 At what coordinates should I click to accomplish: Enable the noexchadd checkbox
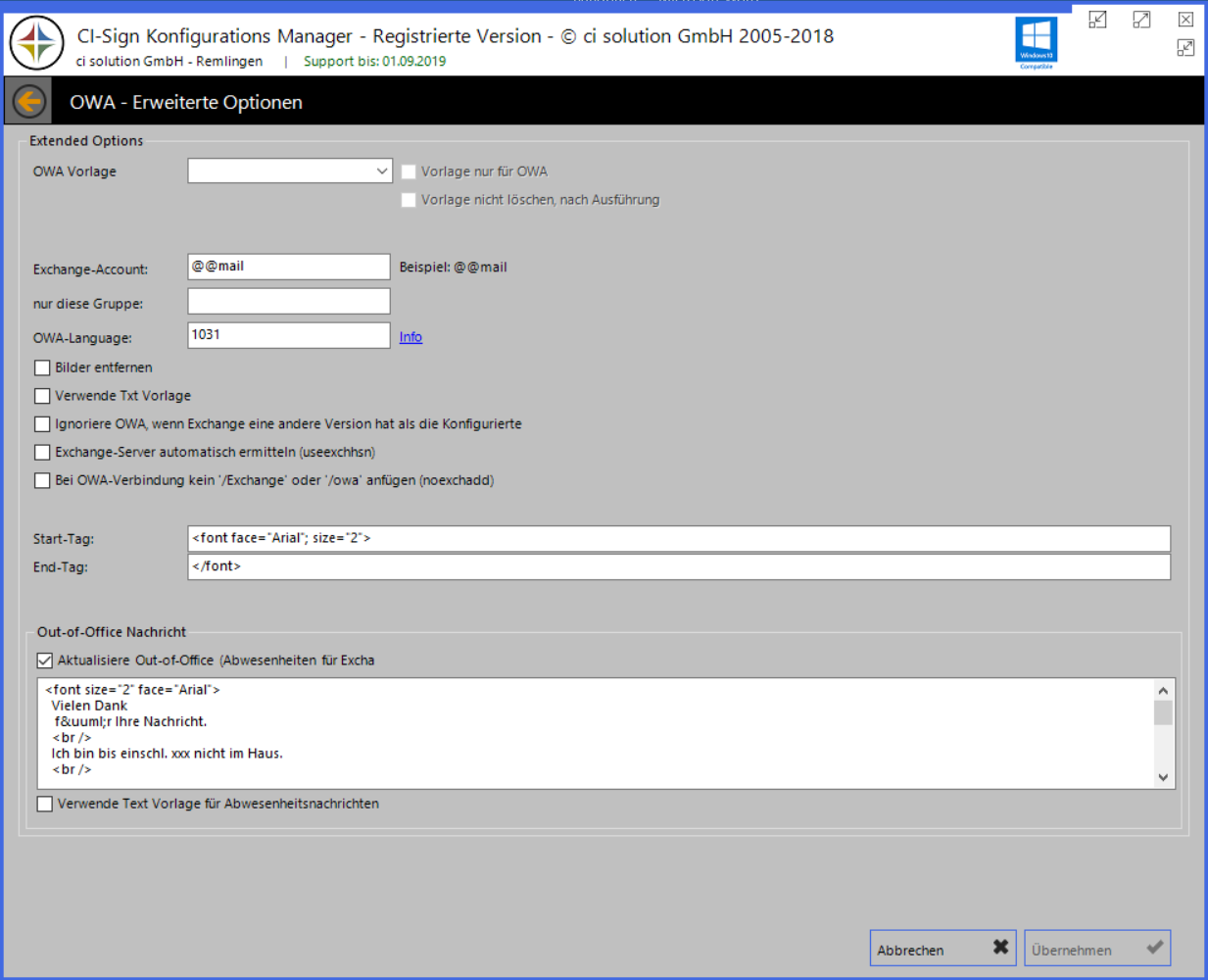click(x=42, y=480)
